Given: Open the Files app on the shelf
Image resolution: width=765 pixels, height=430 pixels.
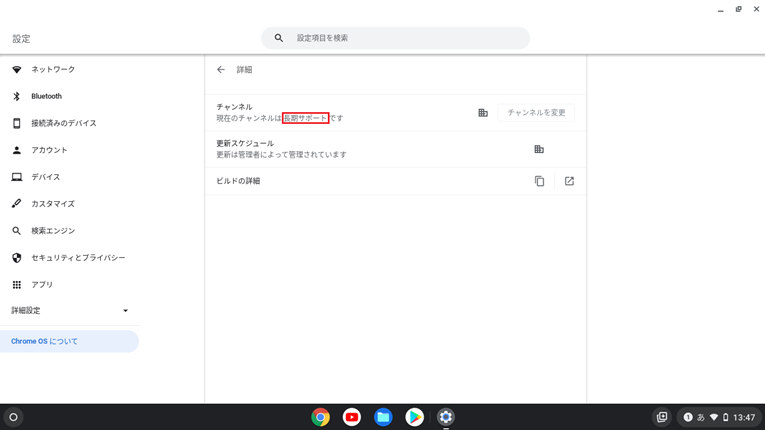Looking at the screenshot, I should click(383, 417).
